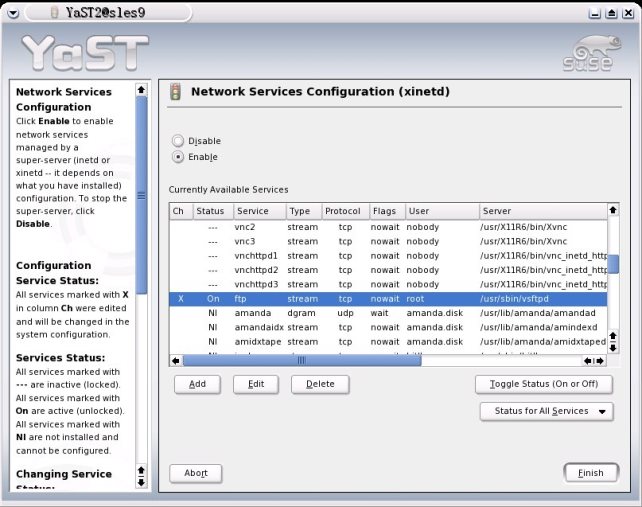Sort by the Server column header
The image size is (642, 507).
pos(543,211)
